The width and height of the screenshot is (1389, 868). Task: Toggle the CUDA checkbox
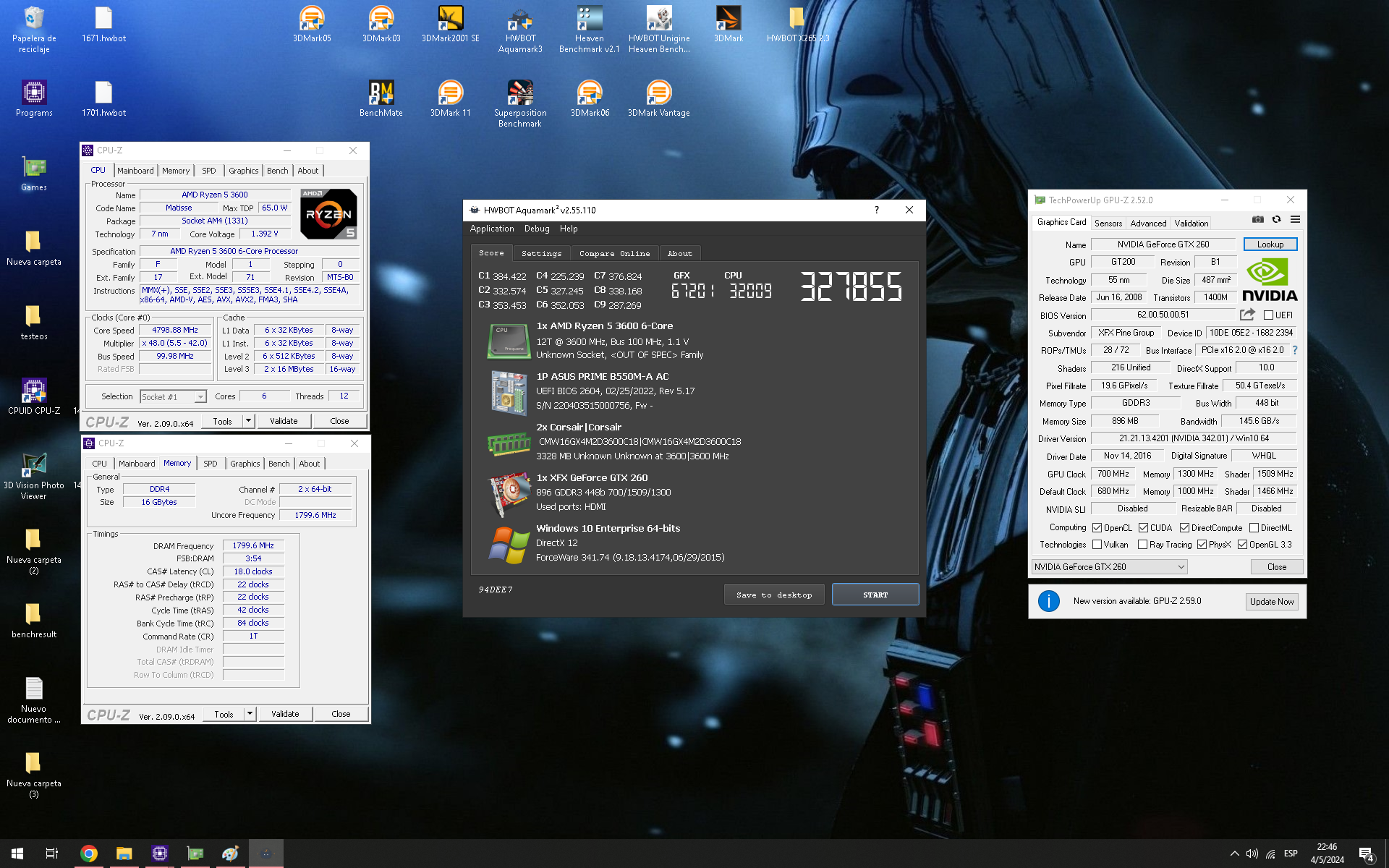tap(1143, 528)
